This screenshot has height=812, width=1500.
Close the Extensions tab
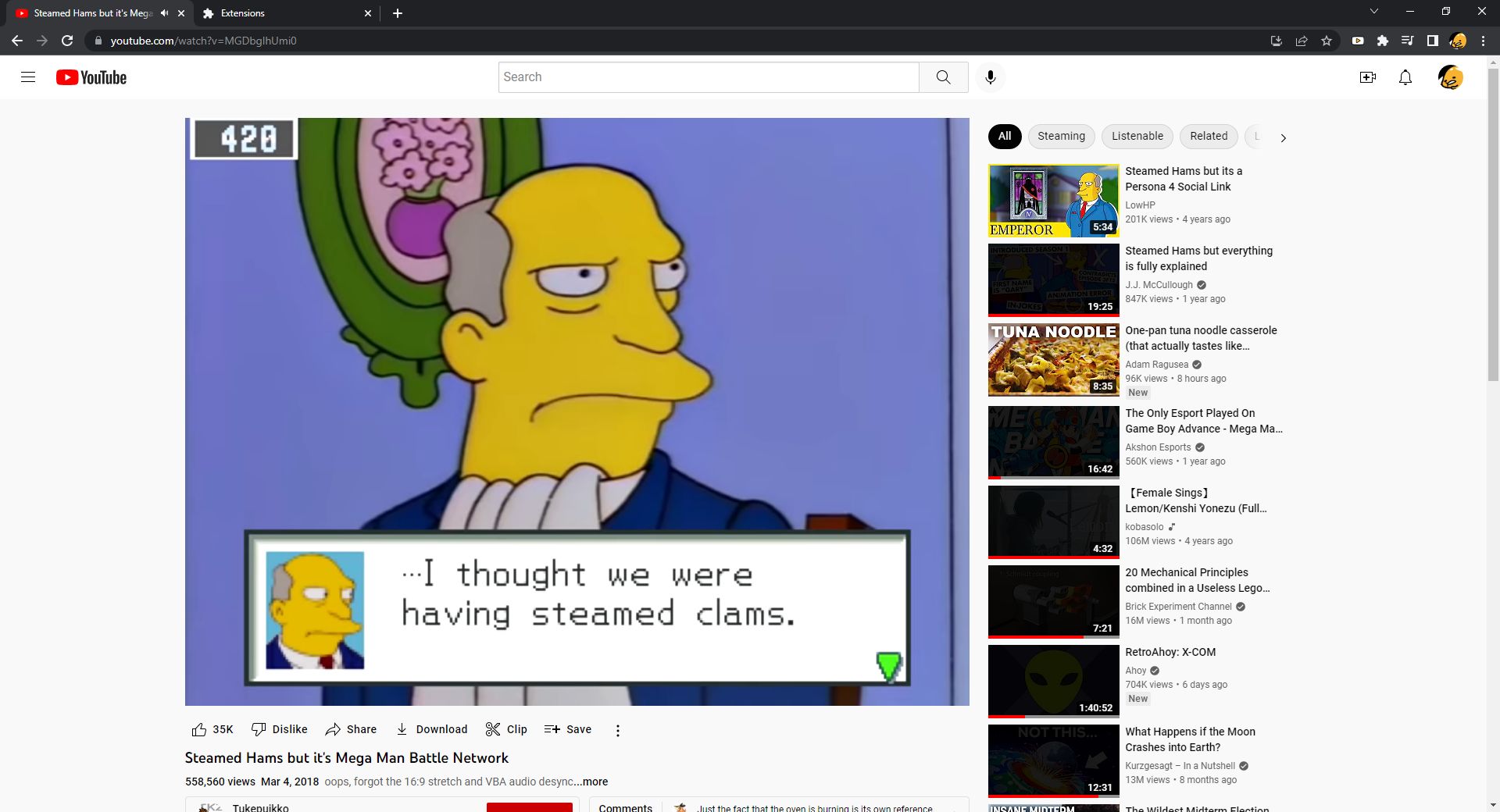tap(368, 13)
